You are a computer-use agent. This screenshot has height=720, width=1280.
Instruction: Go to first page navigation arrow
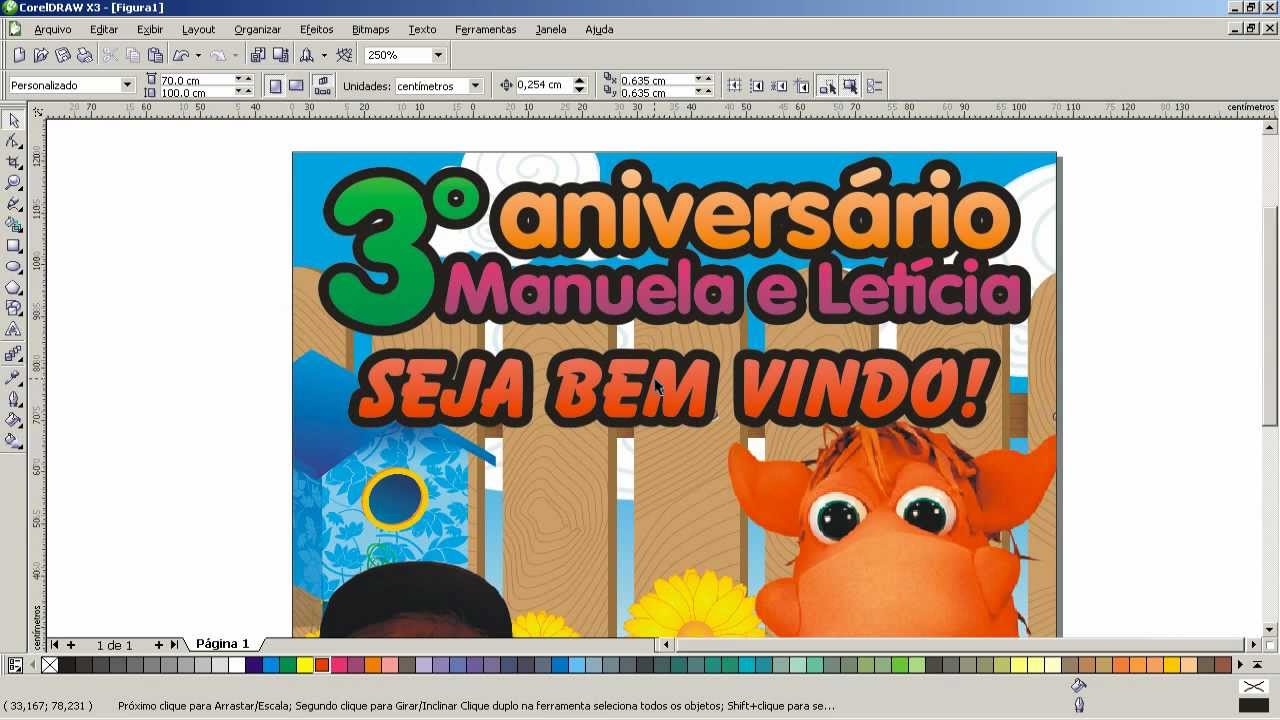click(55, 645)
